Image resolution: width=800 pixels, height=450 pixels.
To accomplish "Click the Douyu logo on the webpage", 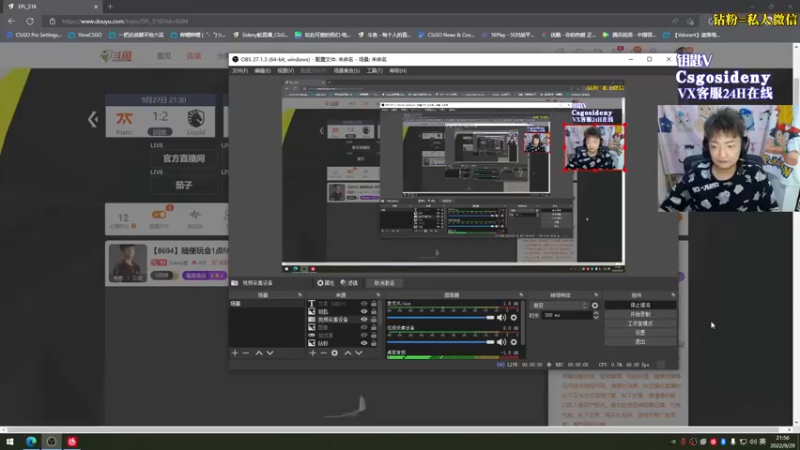I will [117, 56].
